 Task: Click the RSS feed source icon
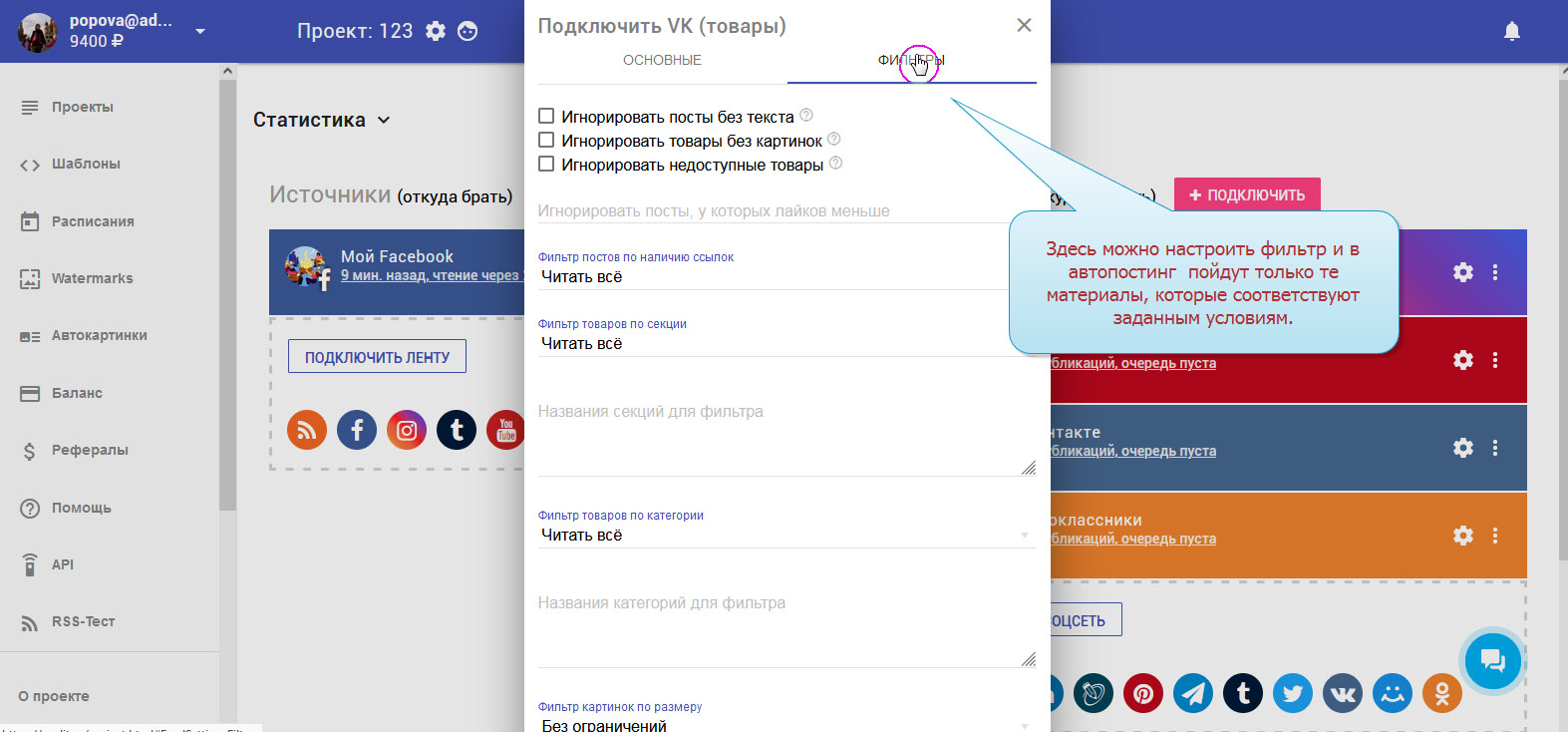click(307, 430)
